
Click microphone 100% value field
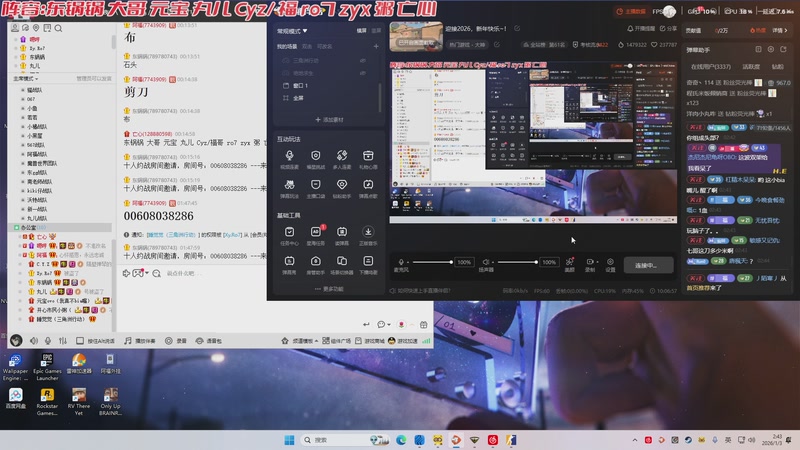pyautogui.click(x=464, y=262)
